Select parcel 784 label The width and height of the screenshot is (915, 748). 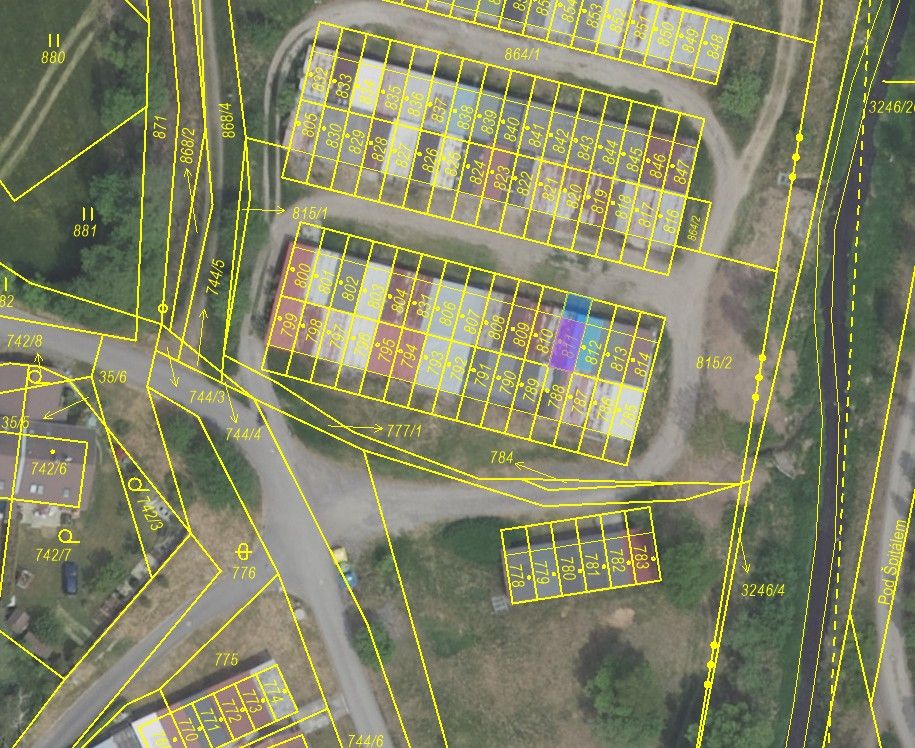[x=502, y=459]
